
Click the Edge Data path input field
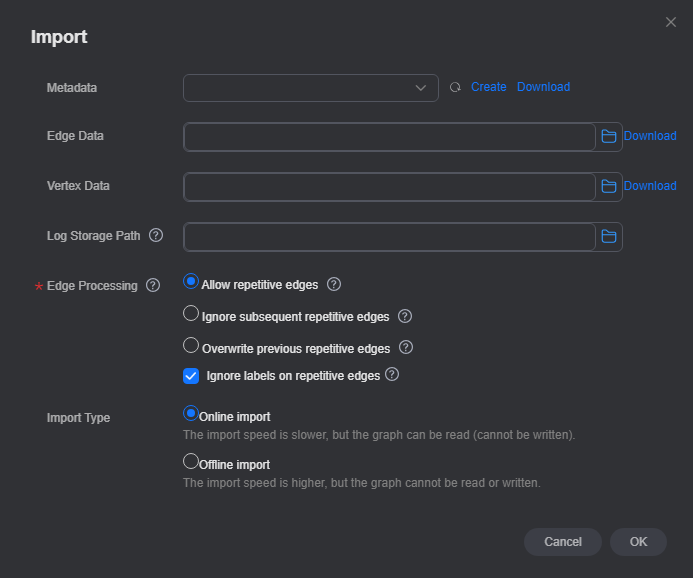pyautogui.click(x=389, y=137)
